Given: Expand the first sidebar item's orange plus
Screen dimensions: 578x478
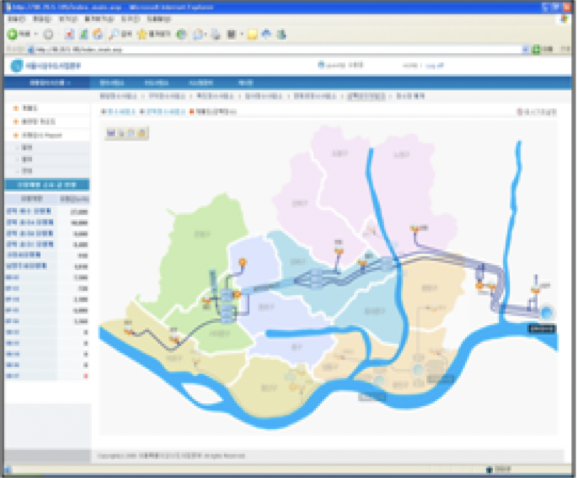Looking at the screenshot, I should [16, 108].
